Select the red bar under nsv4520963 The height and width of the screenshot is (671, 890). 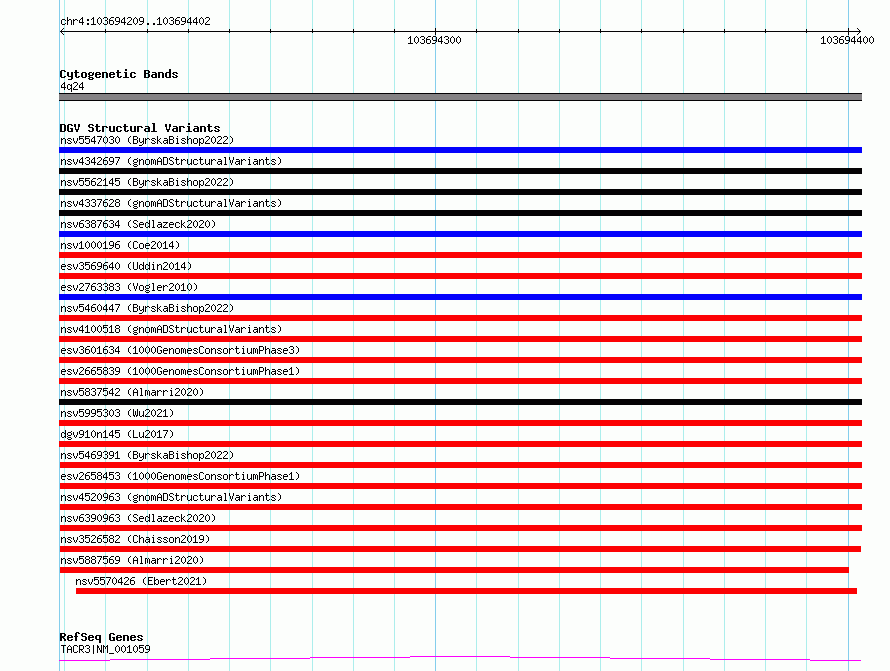click(460, 507)
